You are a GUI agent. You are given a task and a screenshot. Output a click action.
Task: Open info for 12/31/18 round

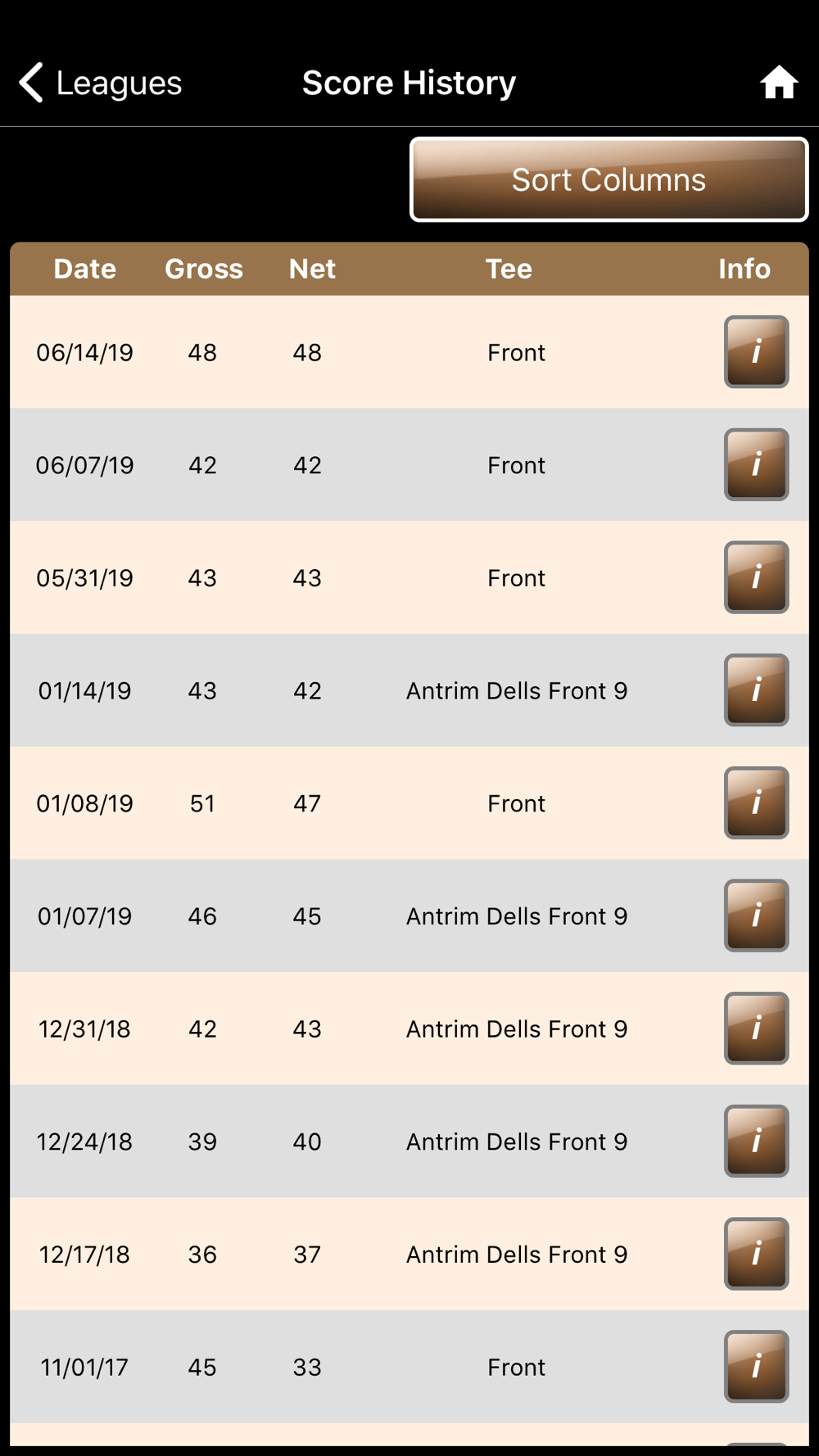click(x=756, y=1029)
